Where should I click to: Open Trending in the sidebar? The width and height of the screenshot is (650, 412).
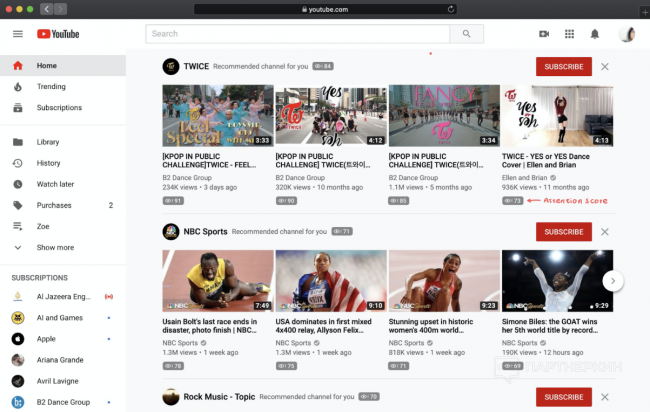pyautogui.click(x=51, y=87)
